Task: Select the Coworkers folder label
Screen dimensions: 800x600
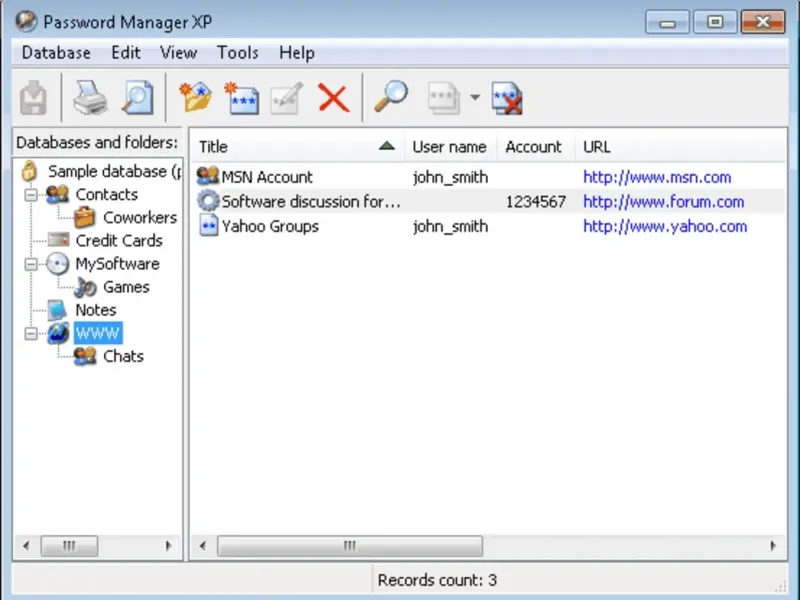Action: tap(140, 217)
